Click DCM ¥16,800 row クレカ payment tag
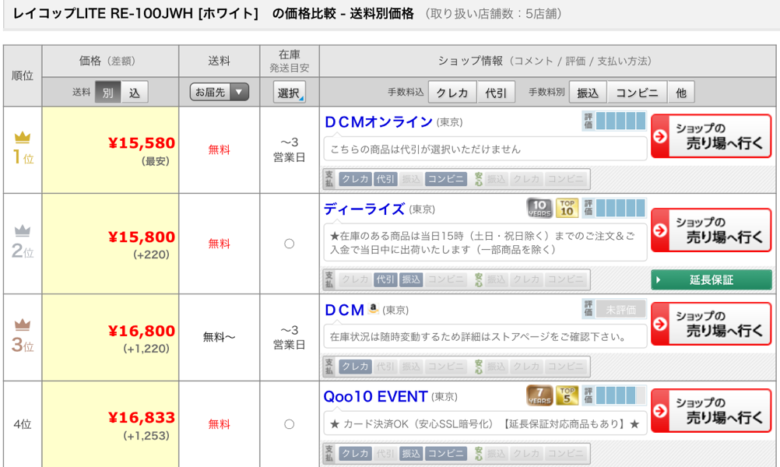 click(355, 367)
